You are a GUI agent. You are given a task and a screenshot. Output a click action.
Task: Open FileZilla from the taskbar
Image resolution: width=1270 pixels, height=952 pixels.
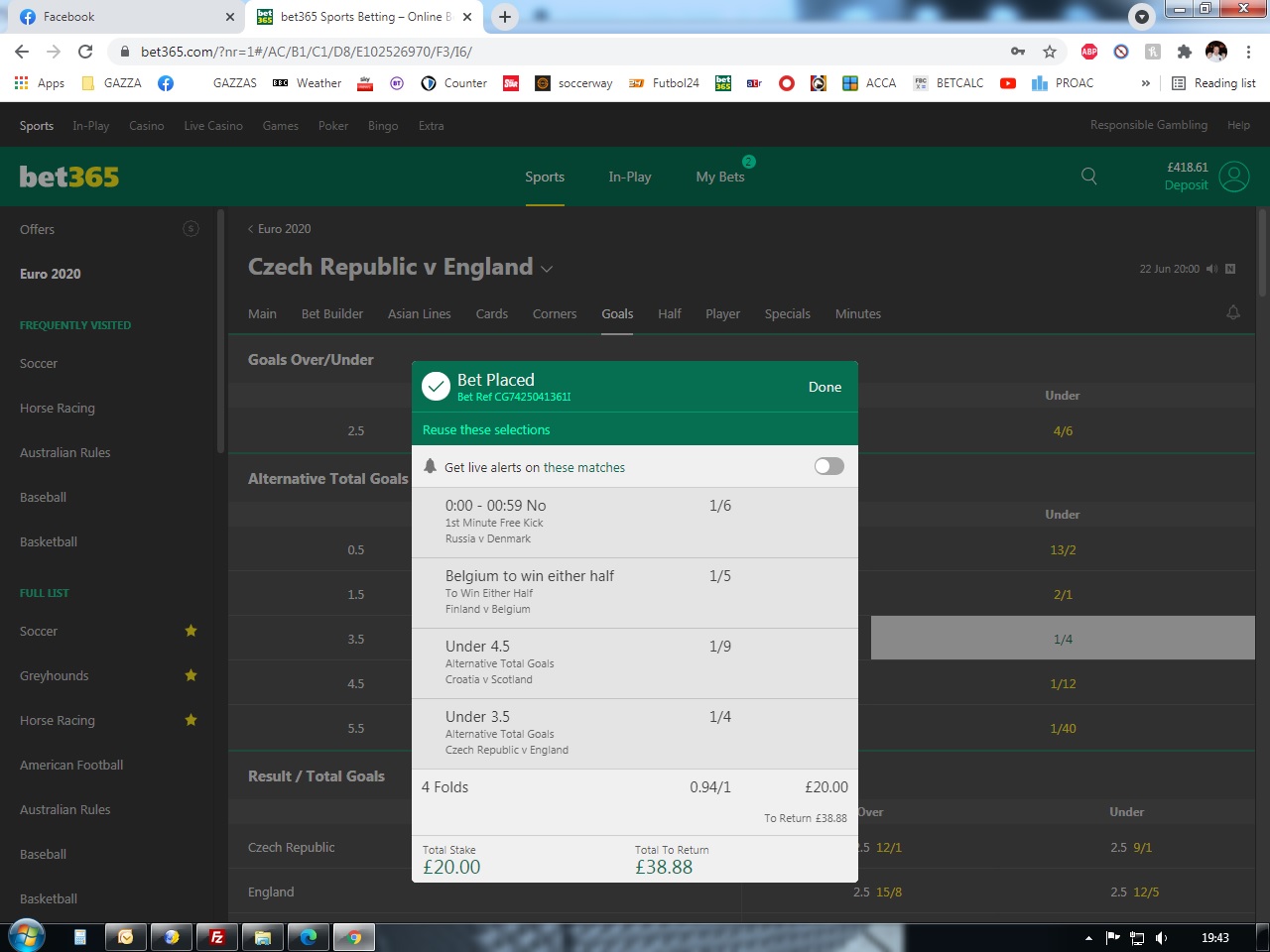[x=216, y=936]
